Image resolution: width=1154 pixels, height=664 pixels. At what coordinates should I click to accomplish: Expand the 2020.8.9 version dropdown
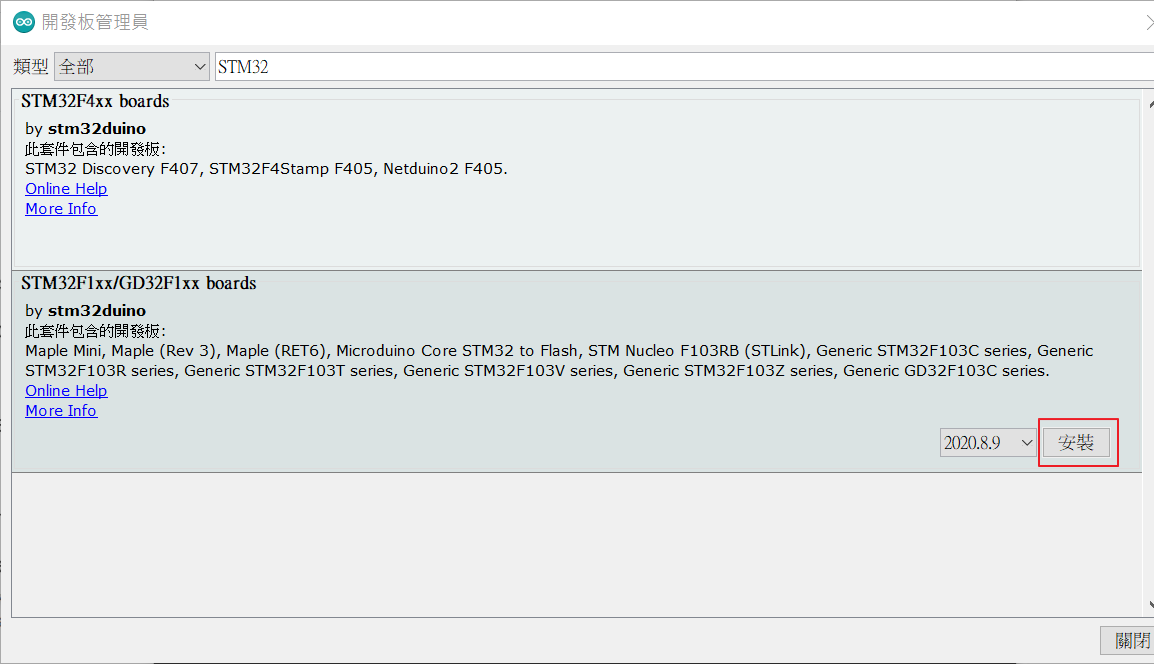pos(988,442)
